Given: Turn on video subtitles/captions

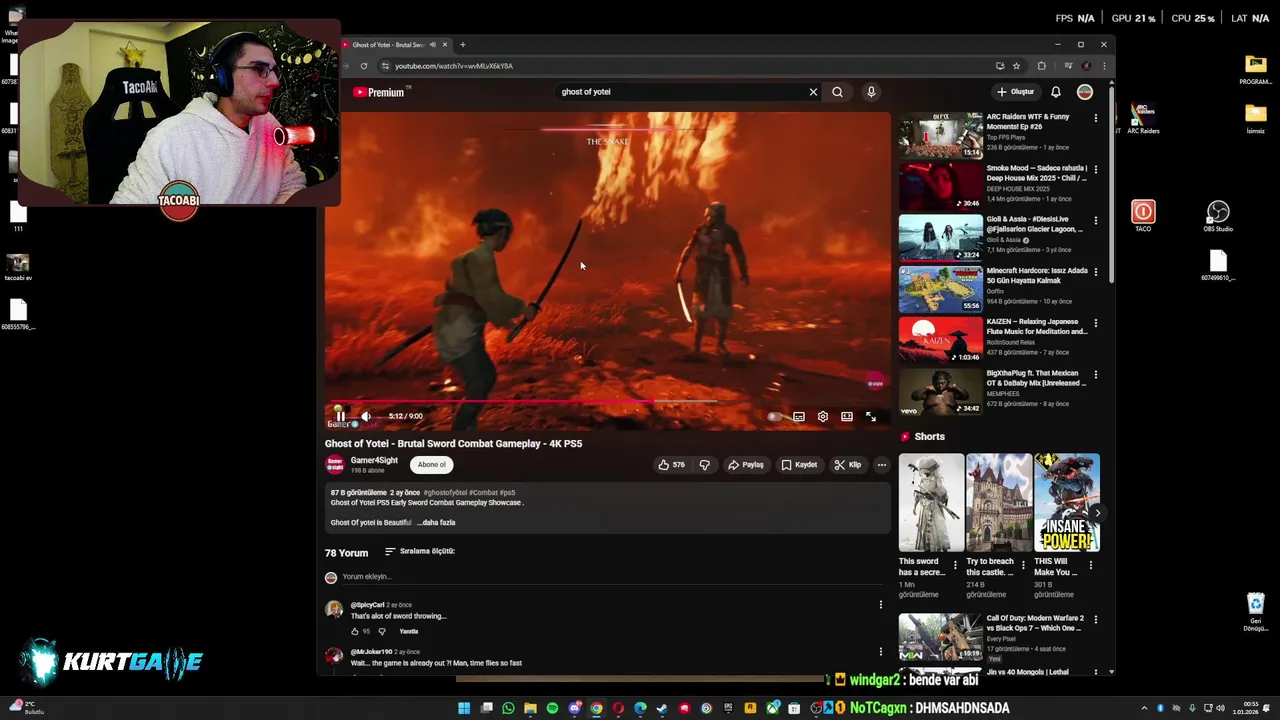Looking at the screenshot, I should click(799, 417).
